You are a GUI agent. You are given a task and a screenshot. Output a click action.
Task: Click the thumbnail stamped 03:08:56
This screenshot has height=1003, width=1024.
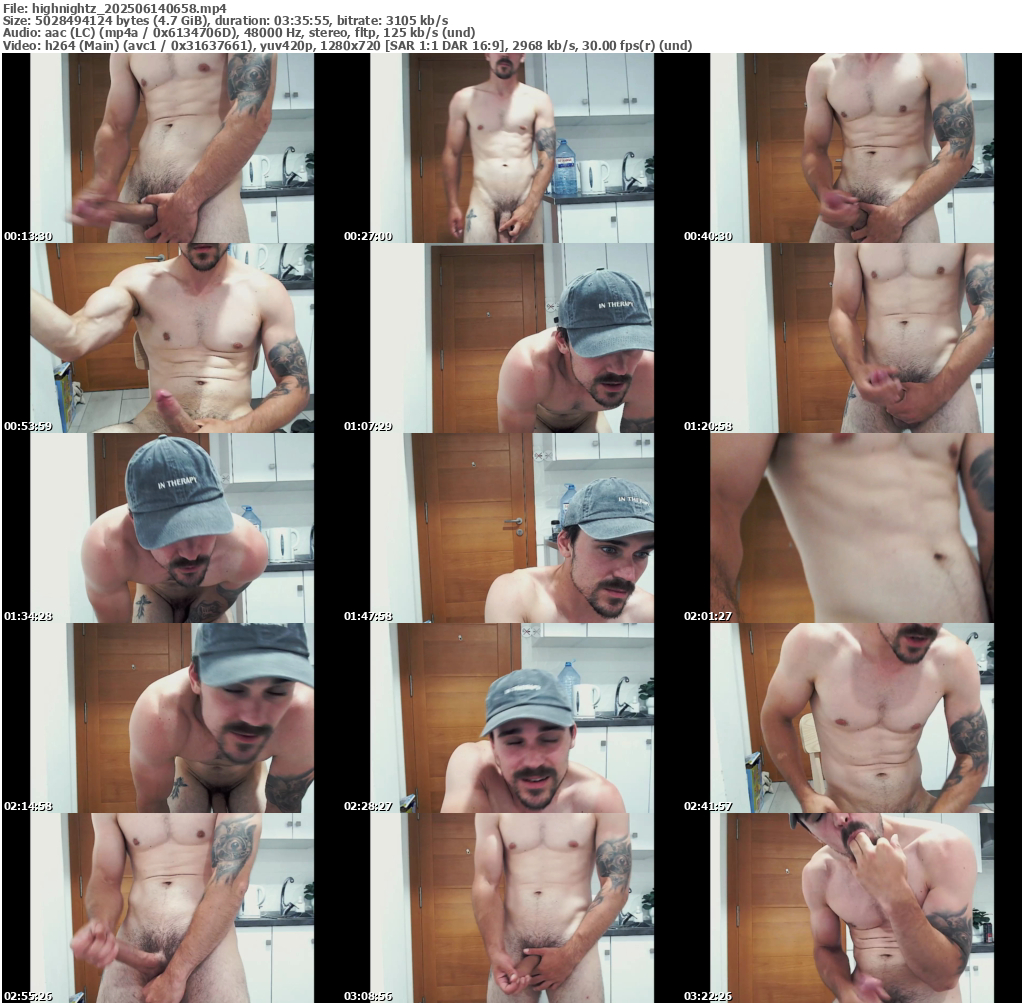point(511,908)
